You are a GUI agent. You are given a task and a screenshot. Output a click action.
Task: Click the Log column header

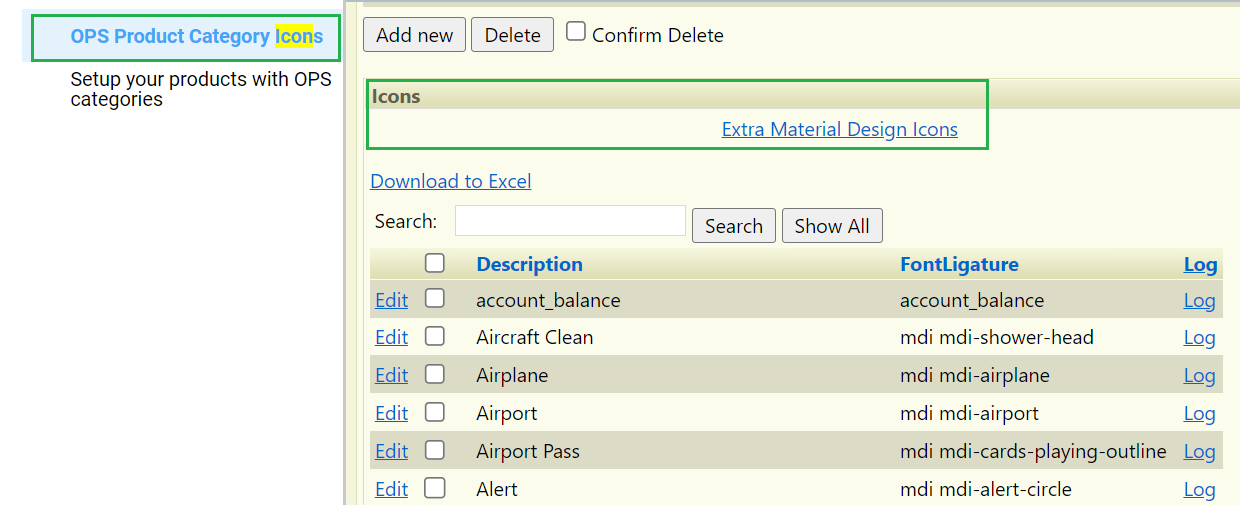[x=1201, y=264]
